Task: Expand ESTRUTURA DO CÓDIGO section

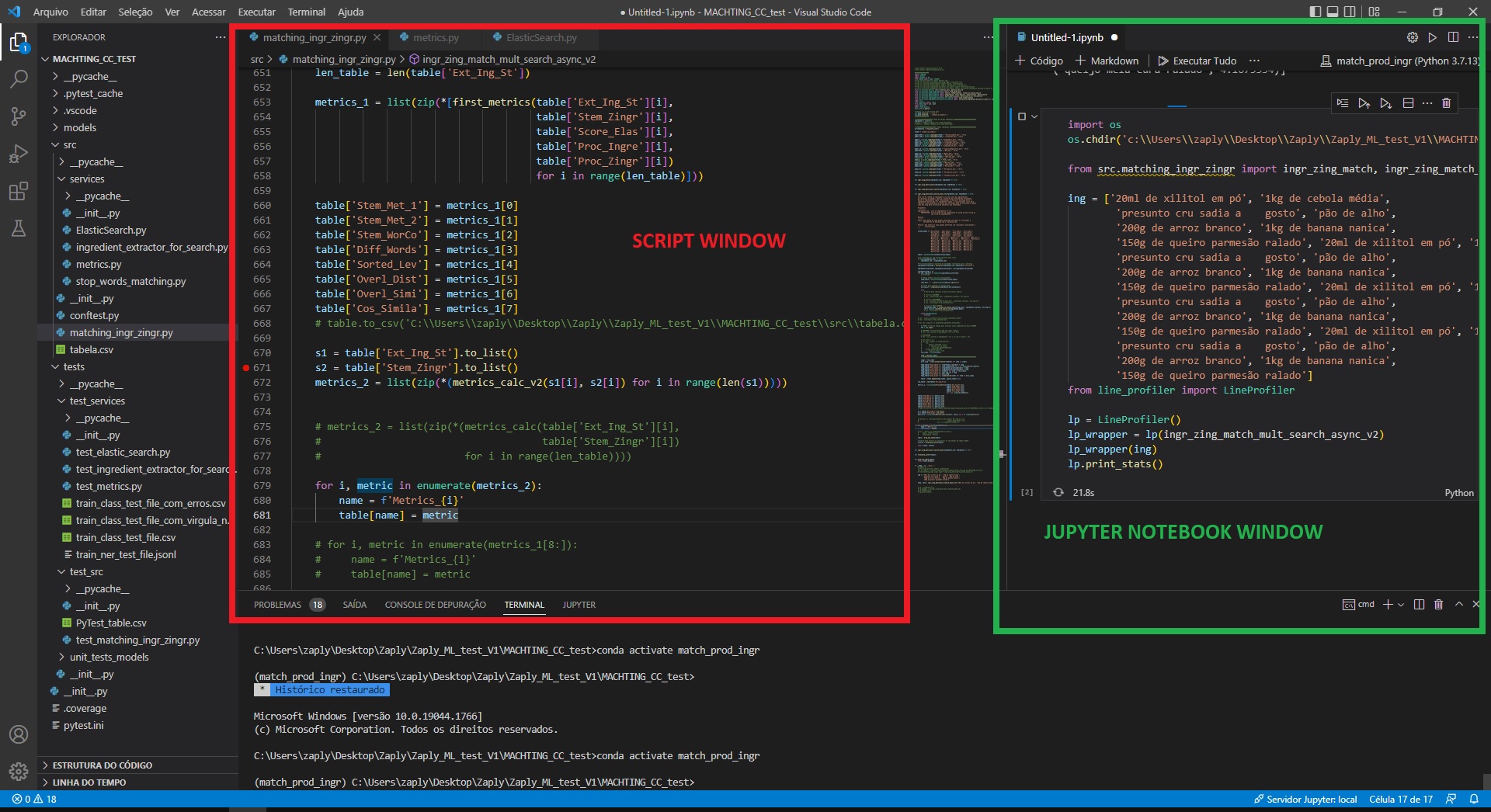Action: (x=102, y=765)
